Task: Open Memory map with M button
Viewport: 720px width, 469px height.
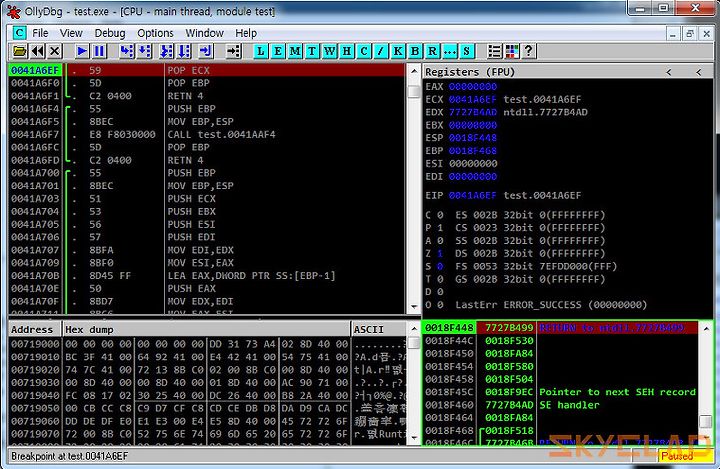Action: point(295,51)
